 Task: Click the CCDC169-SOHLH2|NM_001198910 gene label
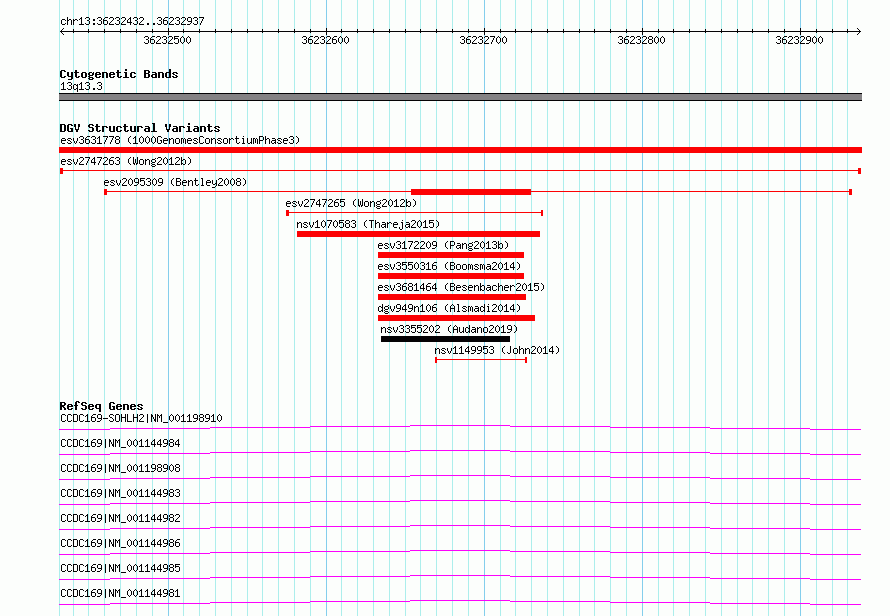[x=141, y=418]
